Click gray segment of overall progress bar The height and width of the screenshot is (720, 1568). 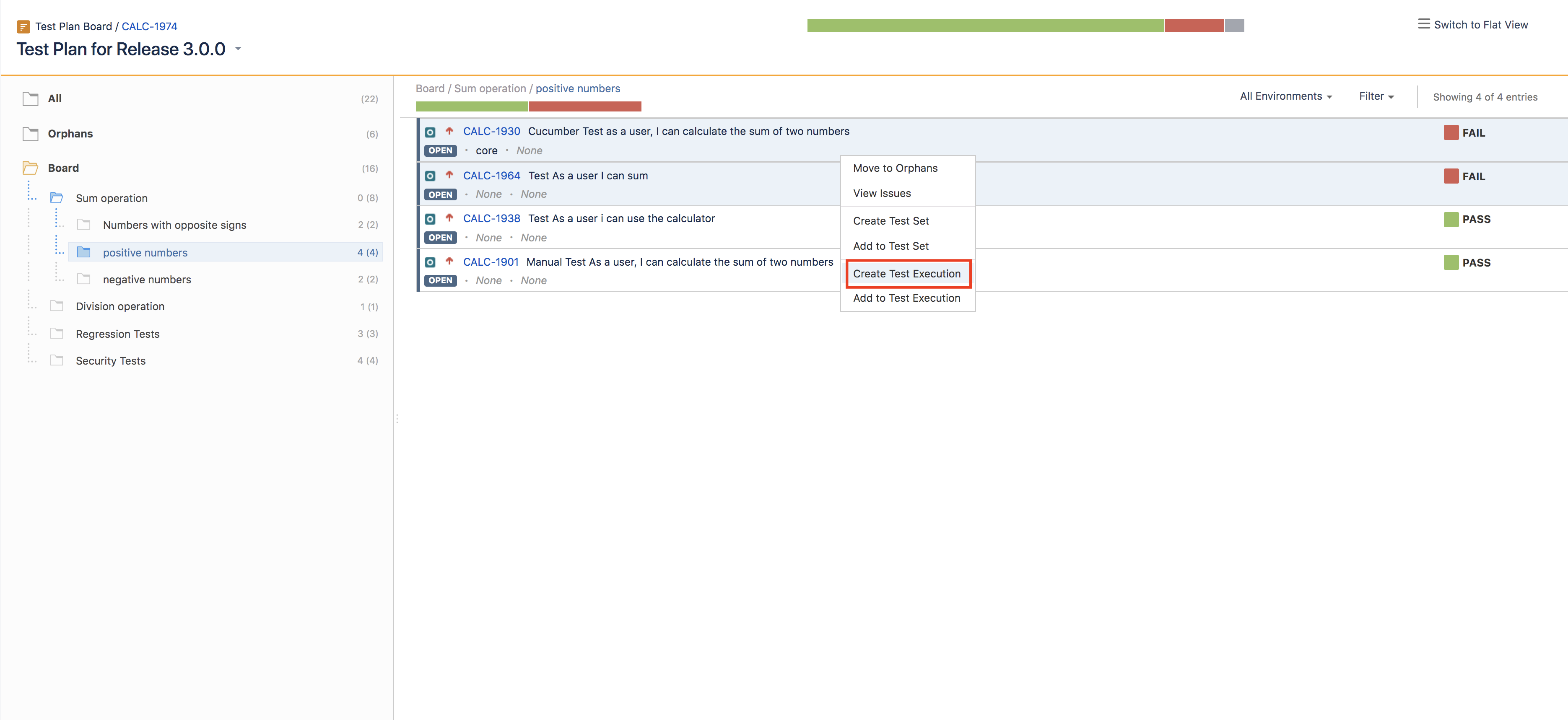(1234, 26)
